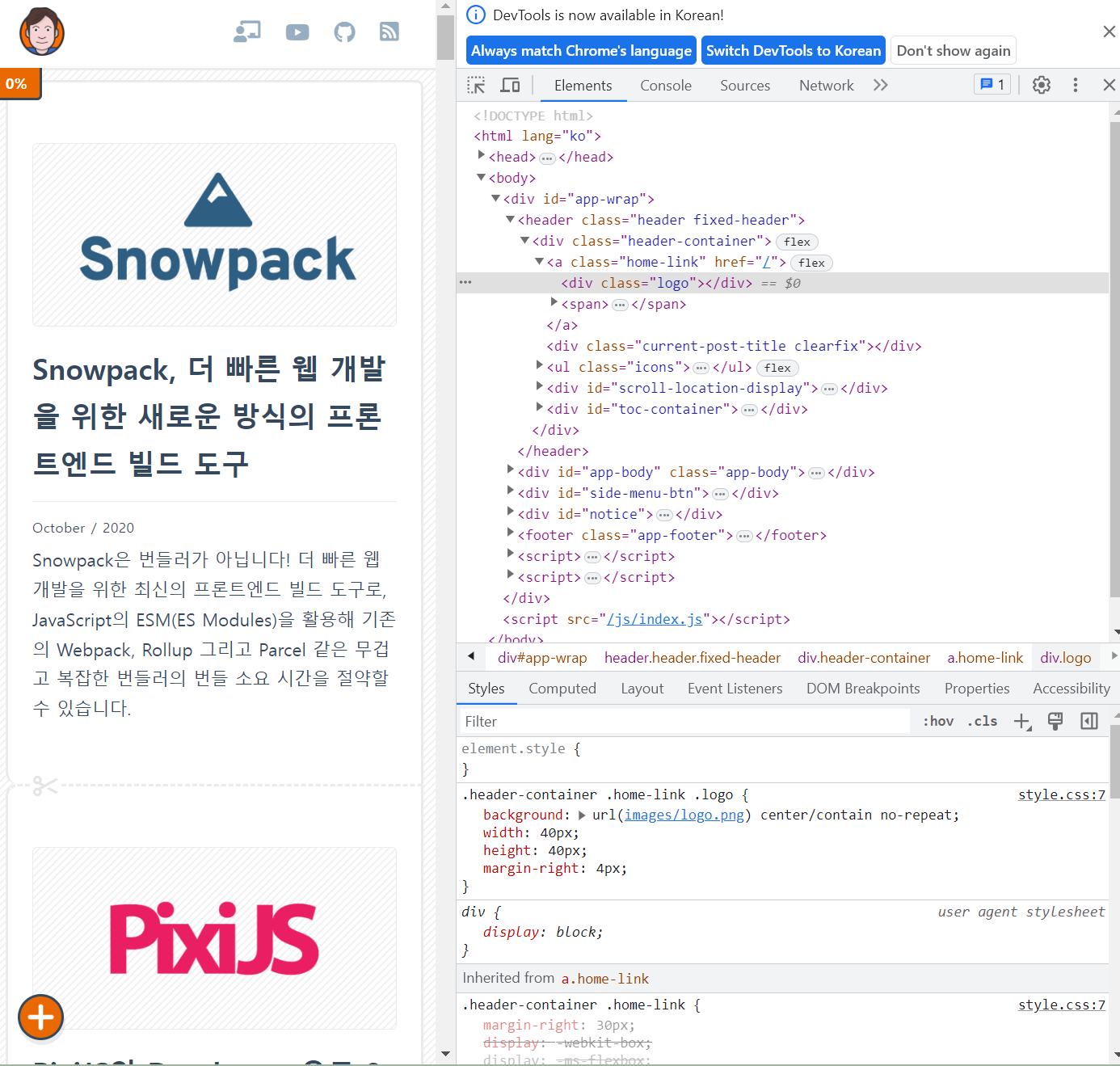Open the Snowpack article title link
The height and width of the screenshot is (1066, 1120).
(208, 415)
